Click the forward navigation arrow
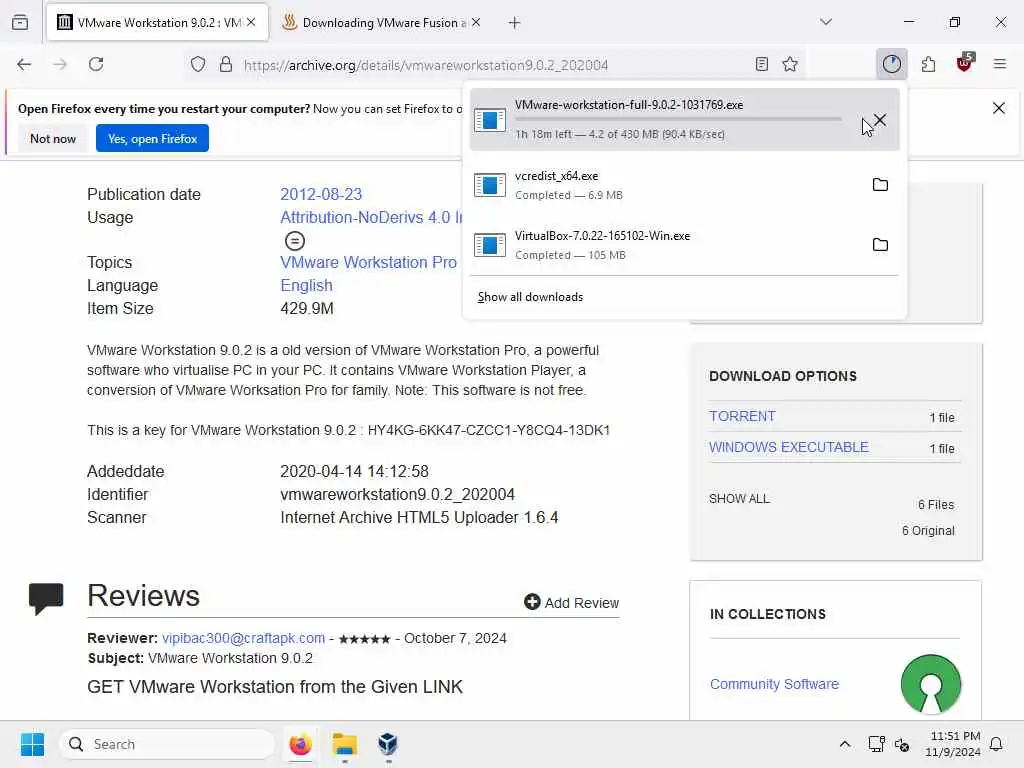 coord(60,64)
